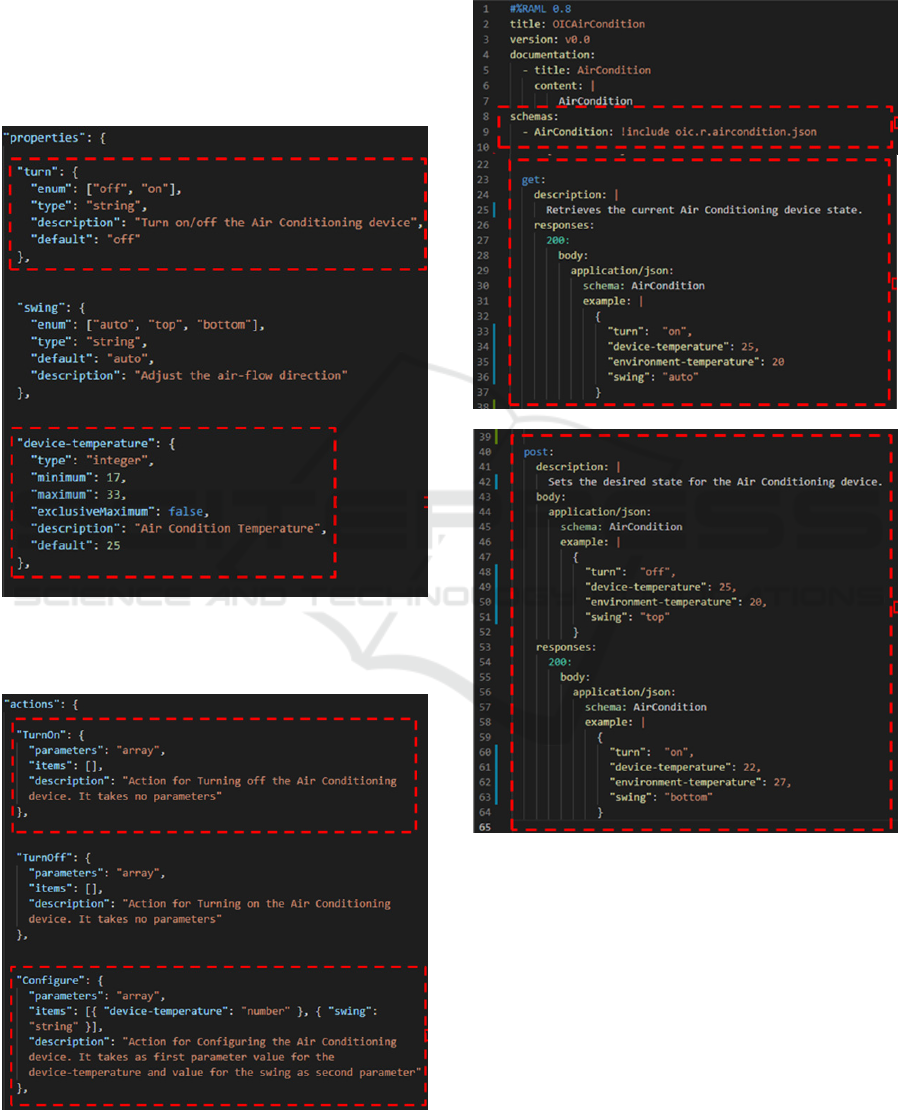Image resolution: width=901 pixels, height=1110 pixels.
Task: Click the "properties" key at top of JSON
Action: point(40,137)
